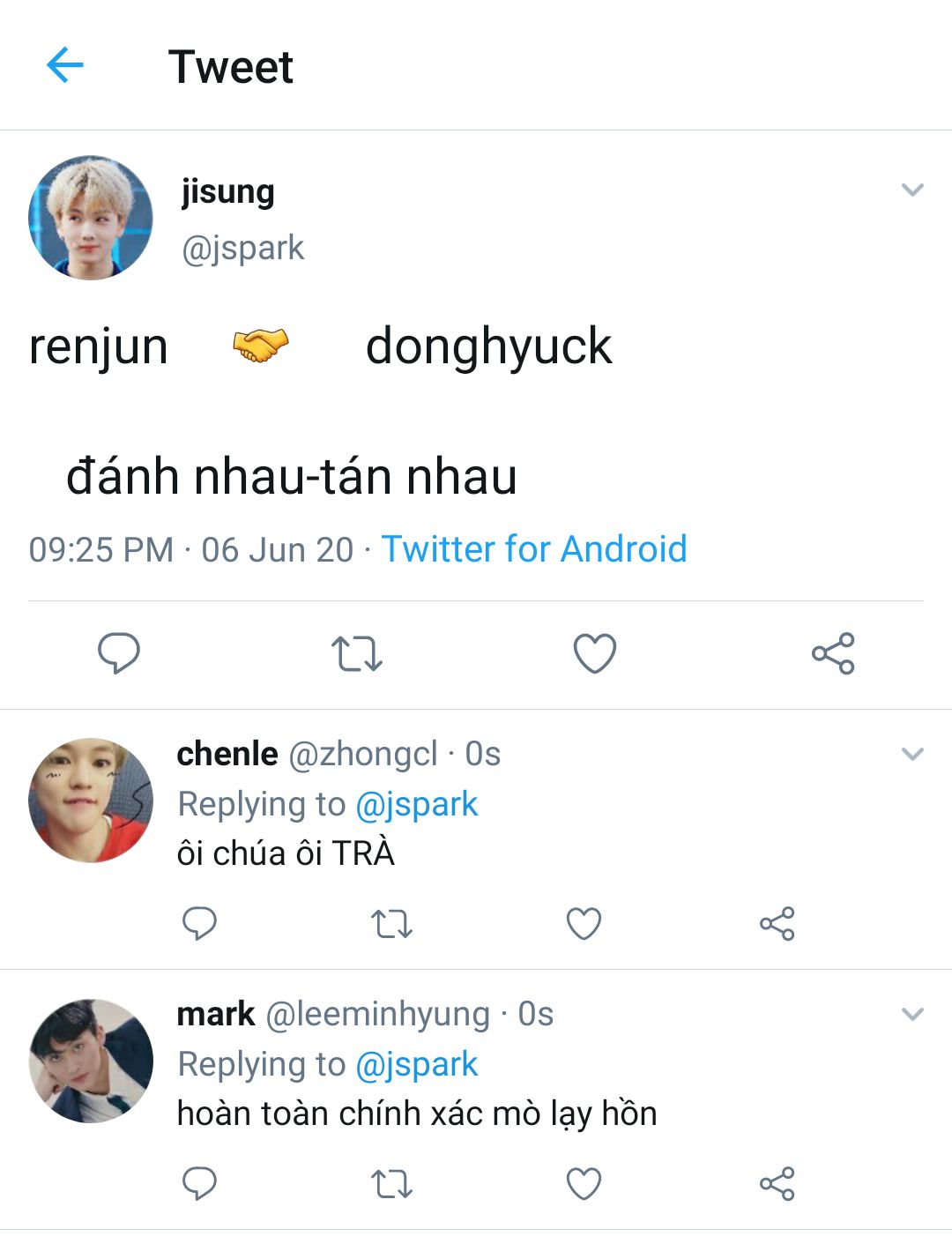
Task: Go back using the blue arrow
Action: click(64, 65)
